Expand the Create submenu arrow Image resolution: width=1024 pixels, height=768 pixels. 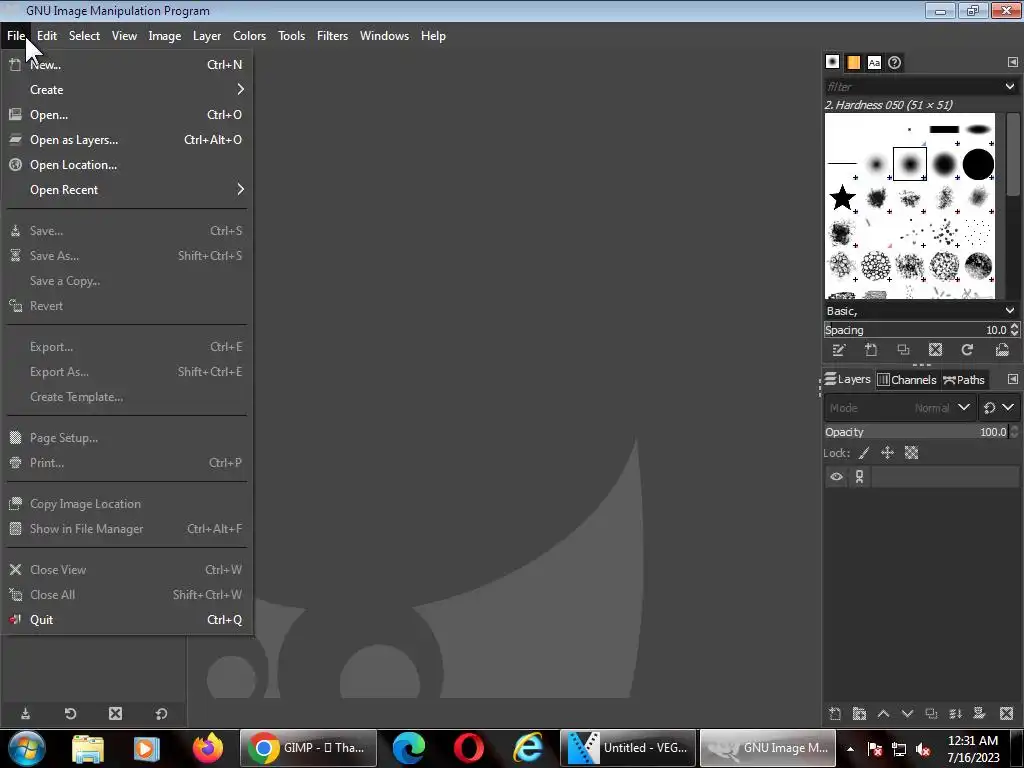coord(240,89)
